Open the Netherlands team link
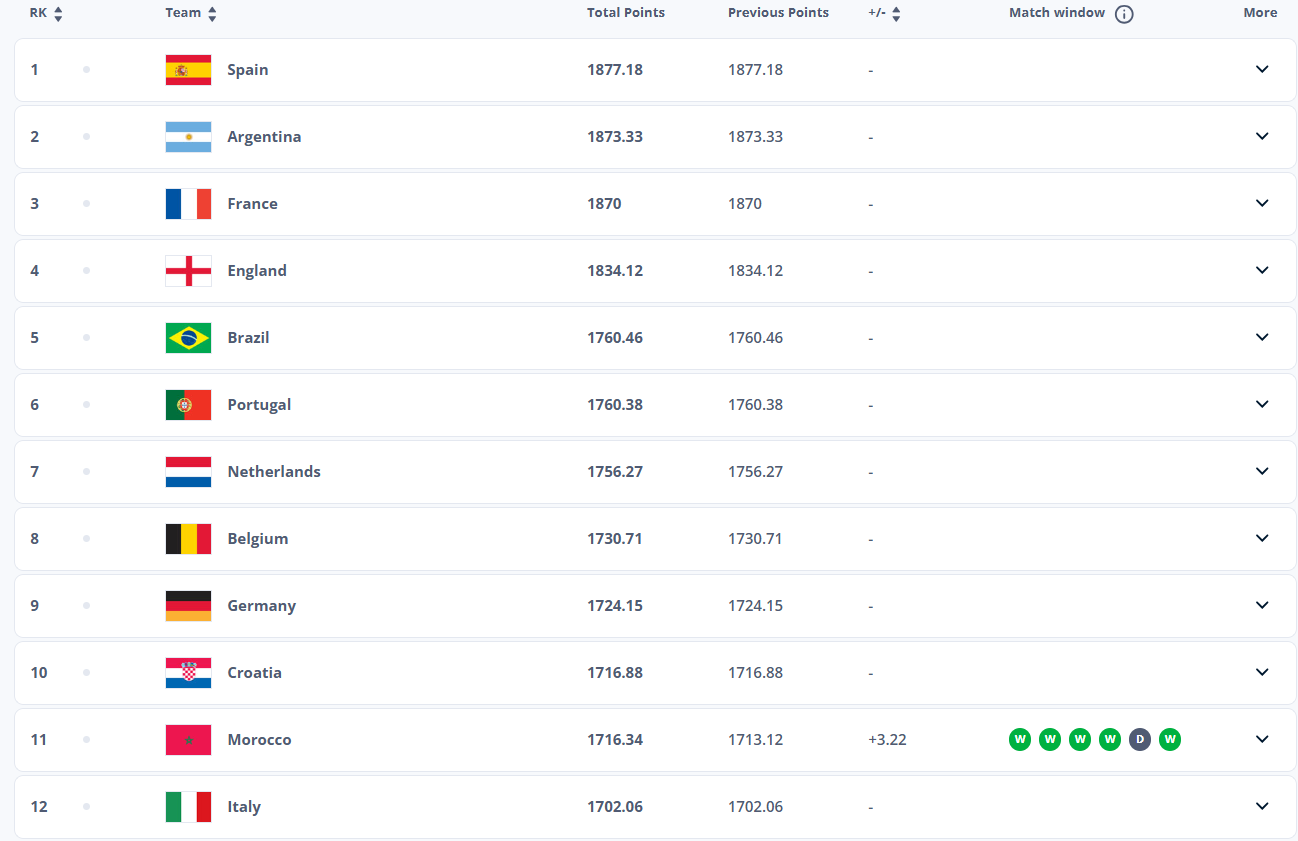Image resolution: width=1298 pixels, height=841 pixels. pyautogui.click(x=274, y=472)
